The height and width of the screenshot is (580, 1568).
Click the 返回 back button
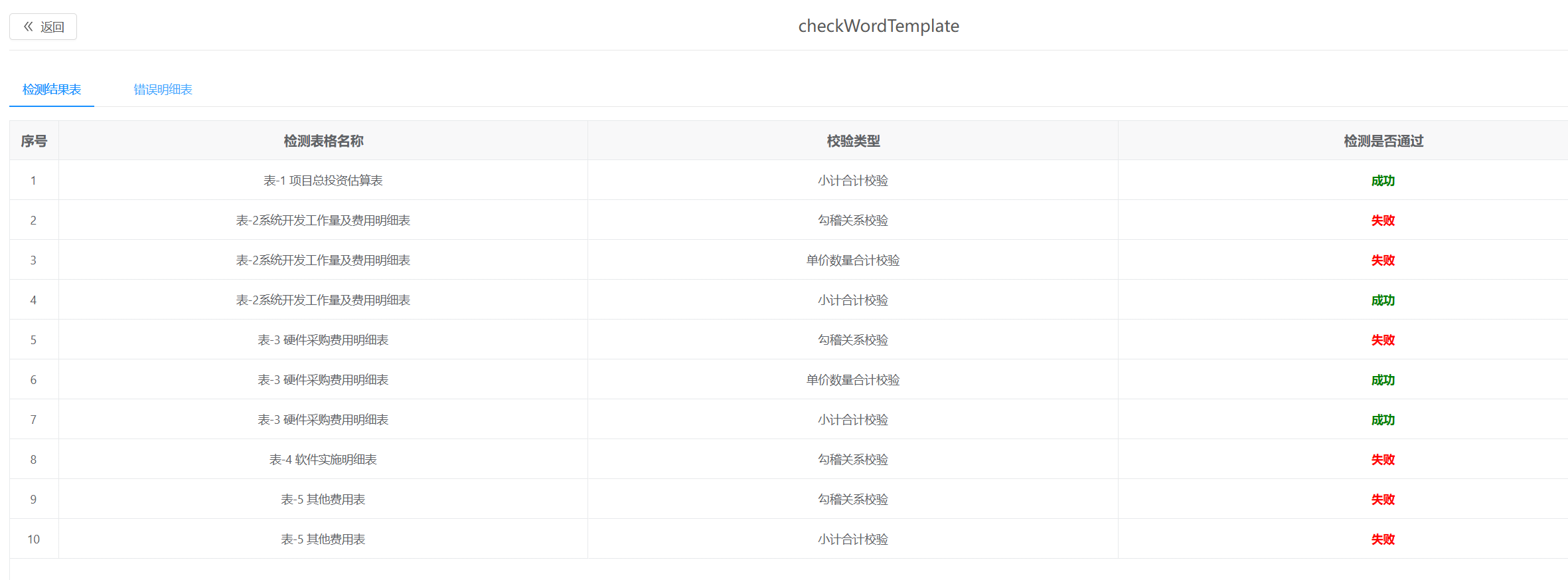pos(43,27)
